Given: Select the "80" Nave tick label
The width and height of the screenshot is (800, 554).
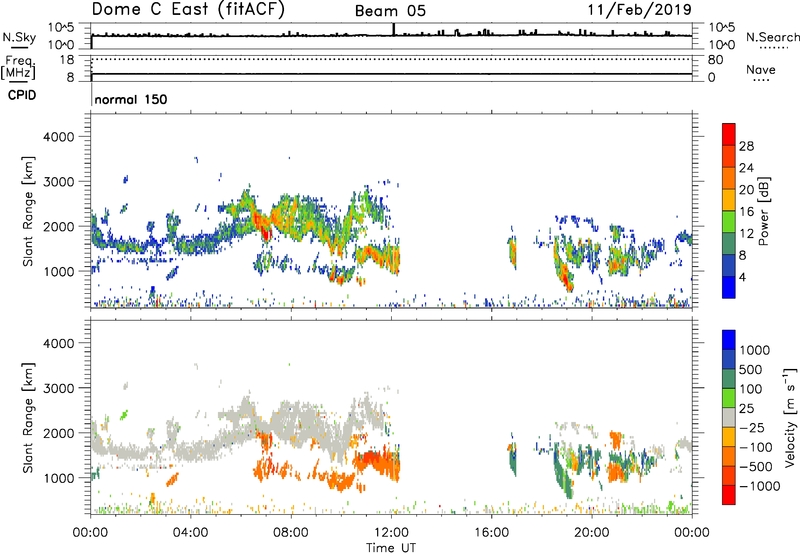Looking at the screenshot, I should [715, 60].
